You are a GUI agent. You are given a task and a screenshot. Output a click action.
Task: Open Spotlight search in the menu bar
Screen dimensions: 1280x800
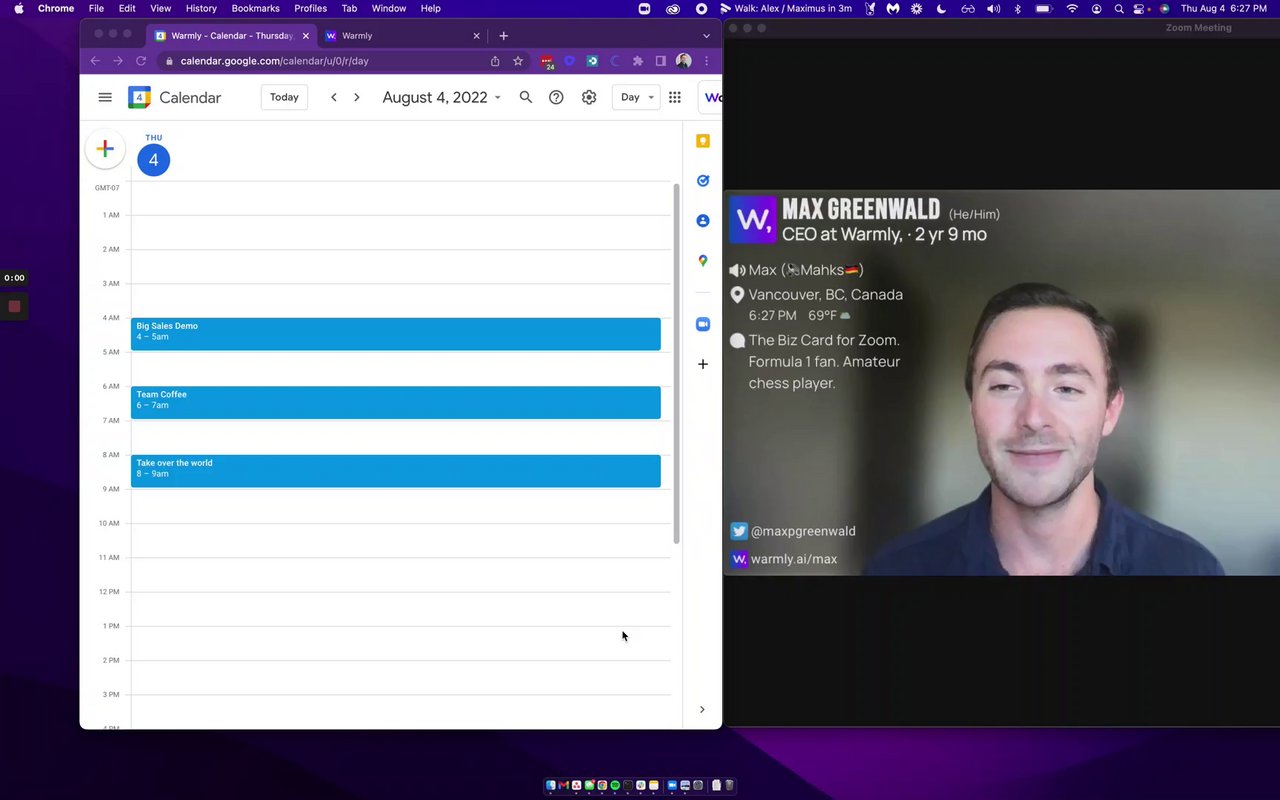coord(1119,8)
